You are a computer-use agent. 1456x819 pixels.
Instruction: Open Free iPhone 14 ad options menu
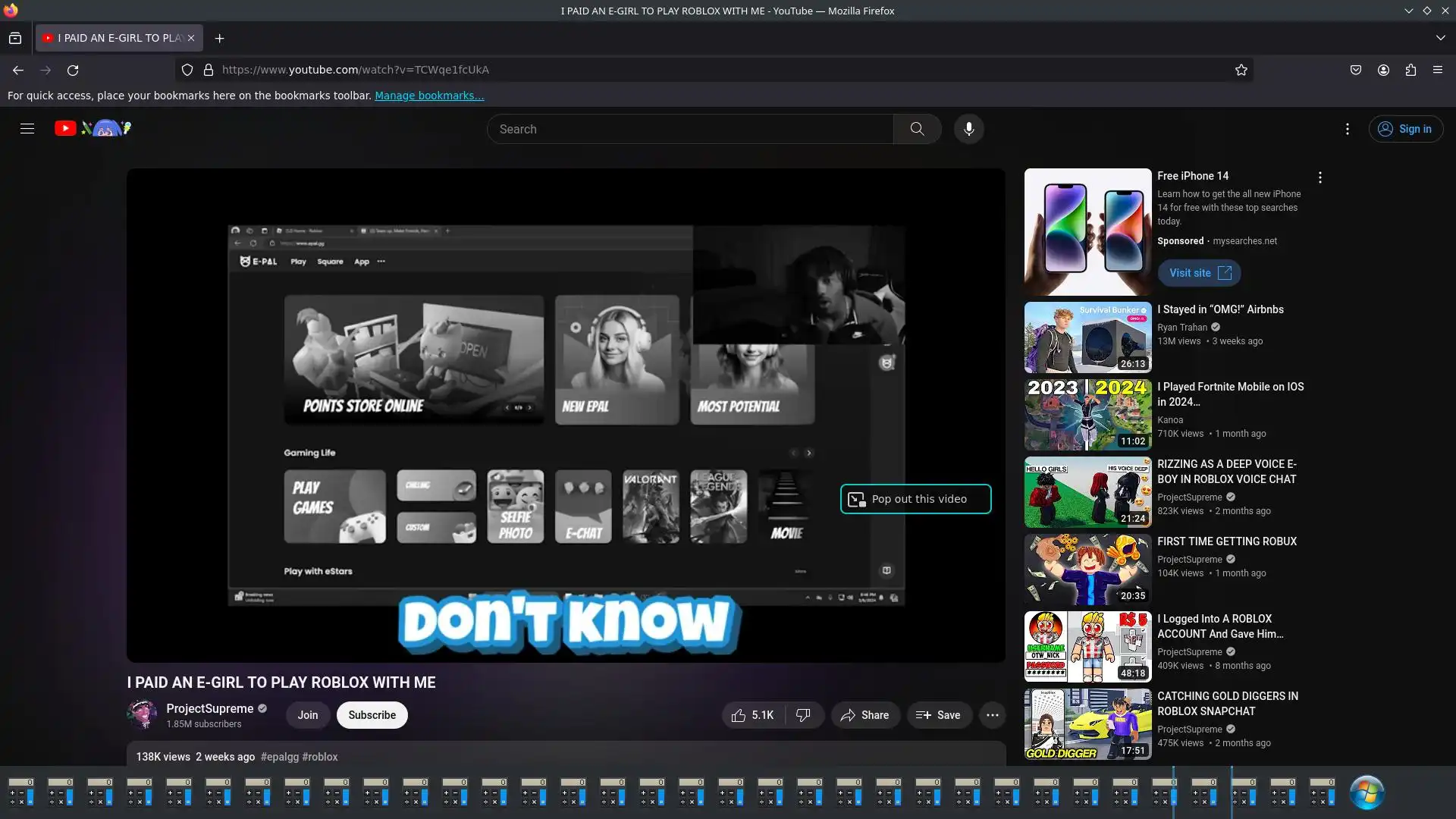click(x=1319, y=177)
